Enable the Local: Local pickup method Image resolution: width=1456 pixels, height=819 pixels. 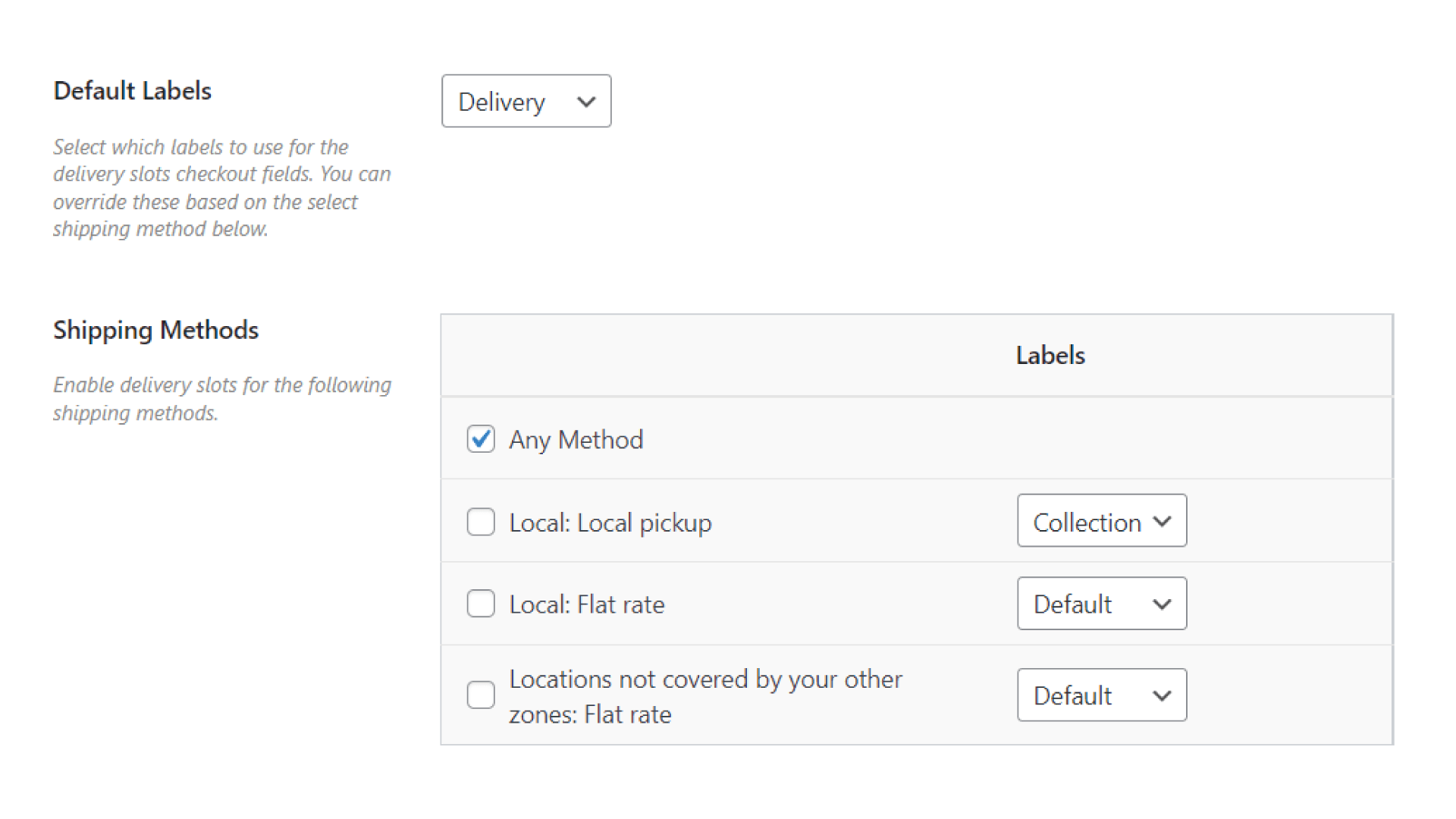coord(480,522)
